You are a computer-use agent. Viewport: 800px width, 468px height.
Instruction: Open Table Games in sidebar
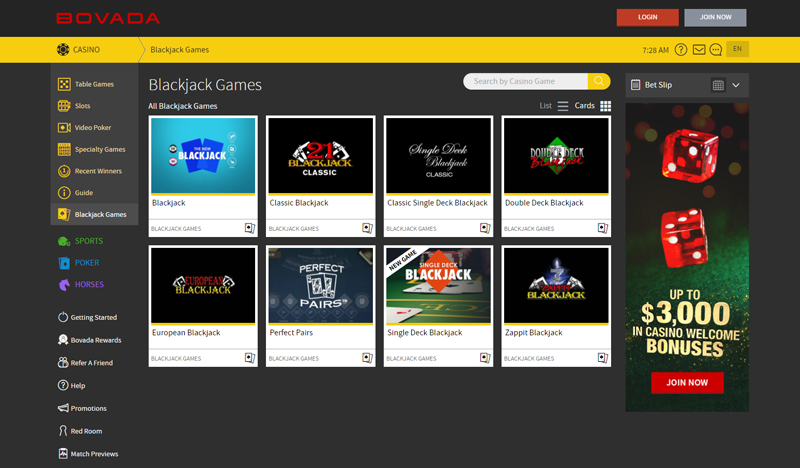[x=94, y=84]
